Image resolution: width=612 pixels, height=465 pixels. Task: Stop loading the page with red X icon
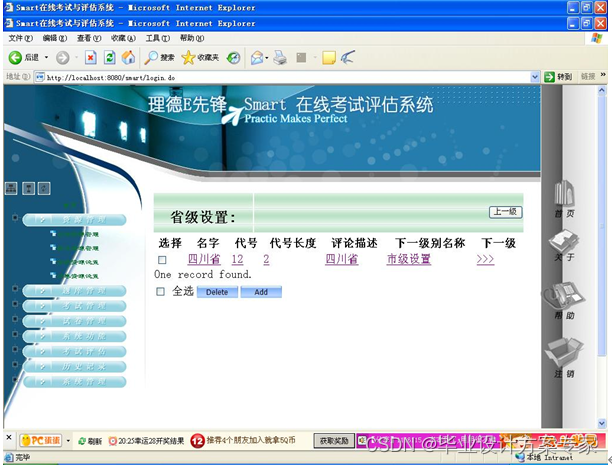91,58
